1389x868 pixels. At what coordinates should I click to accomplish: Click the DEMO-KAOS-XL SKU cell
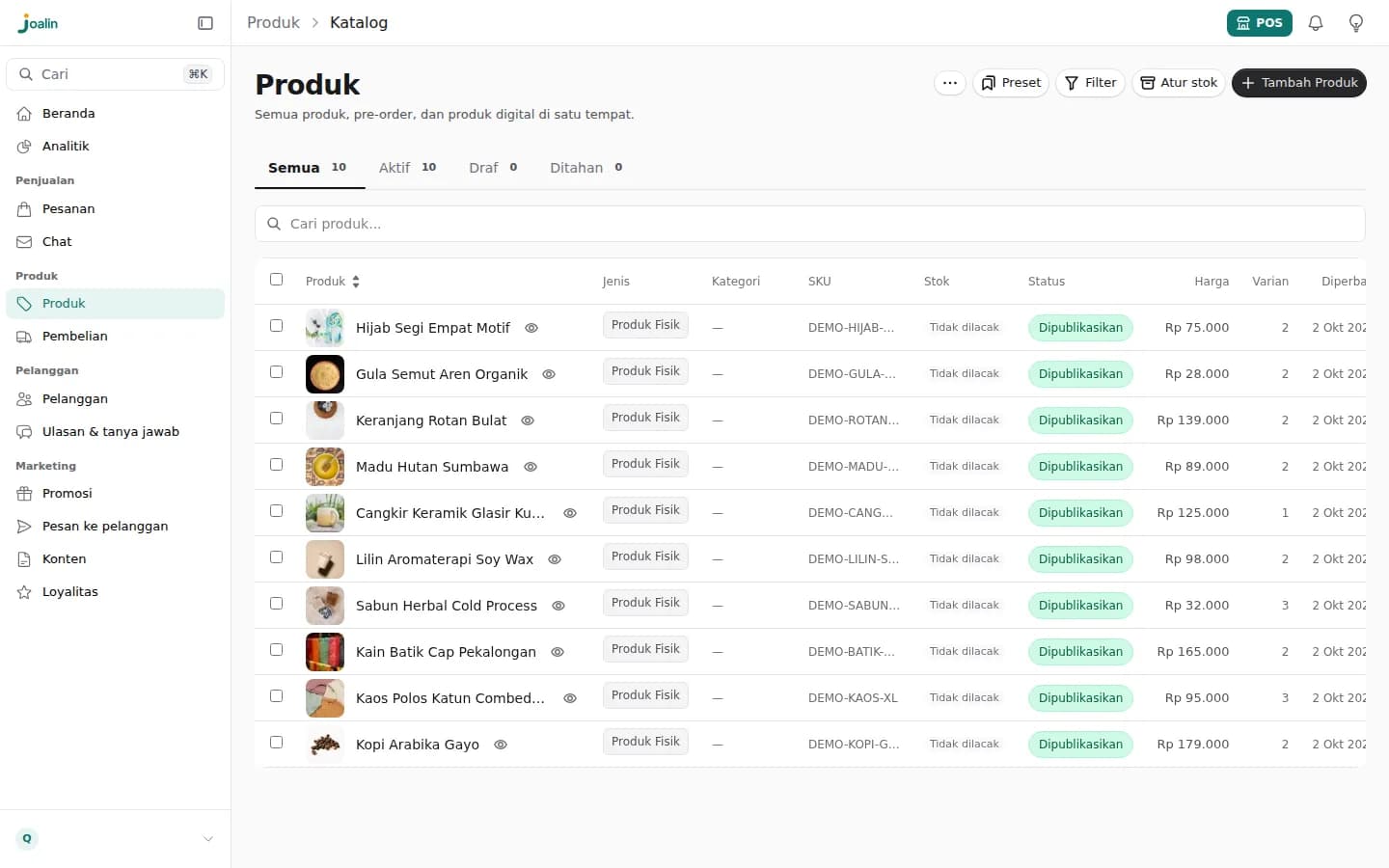(x=853, y=698)
